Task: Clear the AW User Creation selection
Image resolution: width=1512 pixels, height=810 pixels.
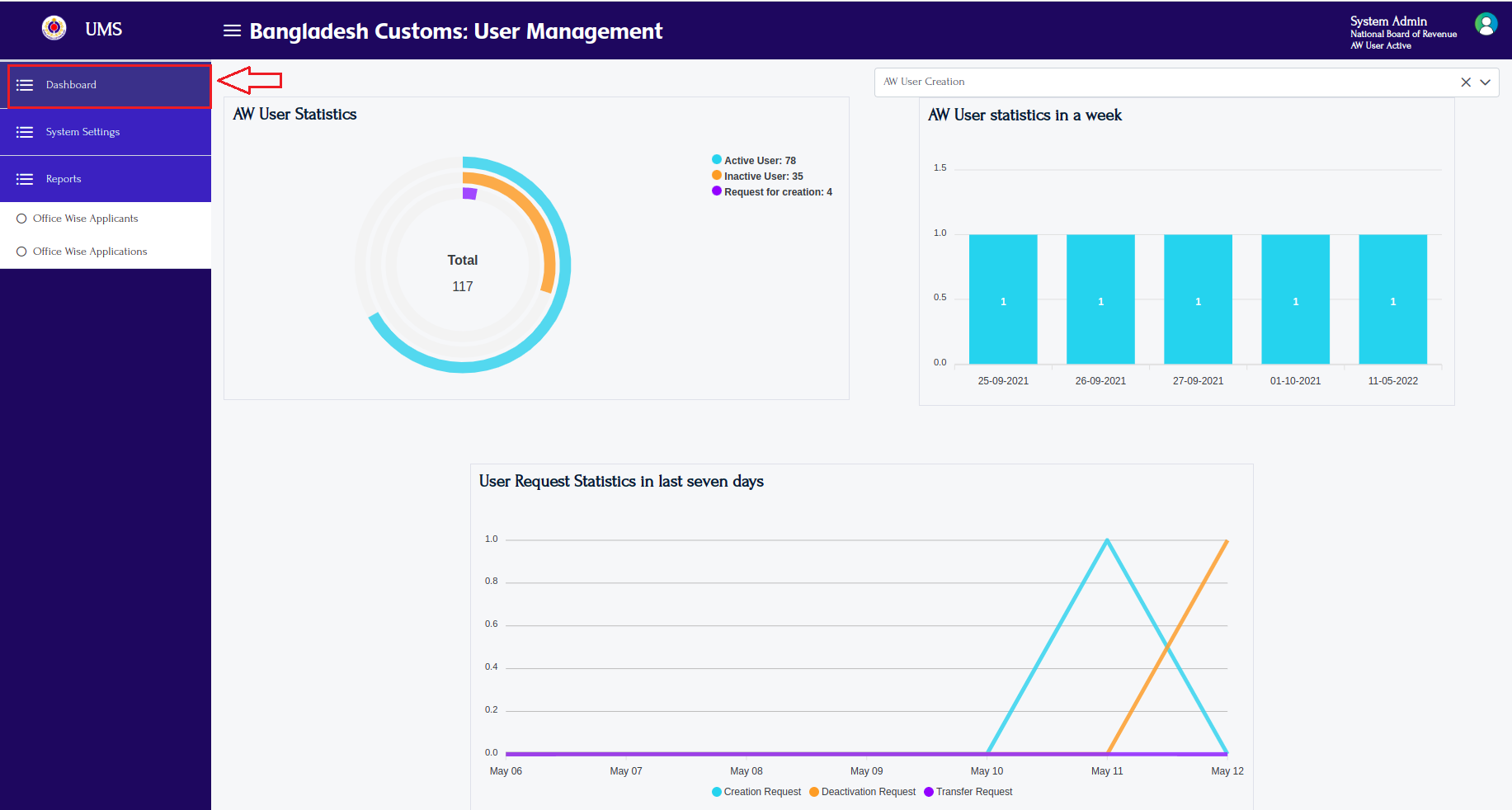Action: click(1466, 82)
